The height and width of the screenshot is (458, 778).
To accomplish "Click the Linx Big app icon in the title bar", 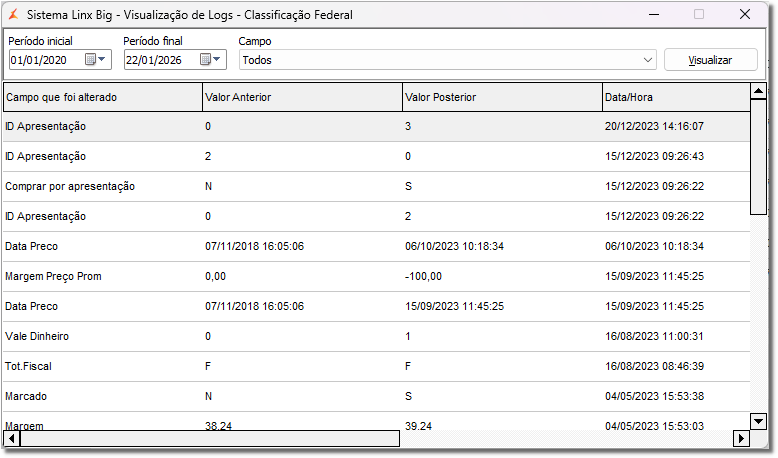I will (13, 15).
